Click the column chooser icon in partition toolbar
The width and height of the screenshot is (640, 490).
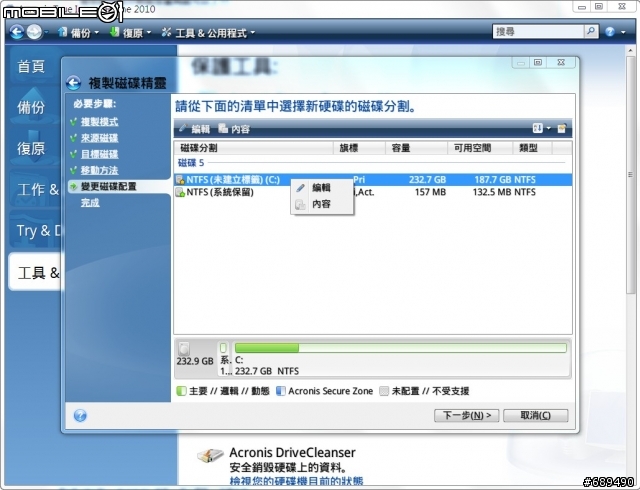click(x=562, y=128)
